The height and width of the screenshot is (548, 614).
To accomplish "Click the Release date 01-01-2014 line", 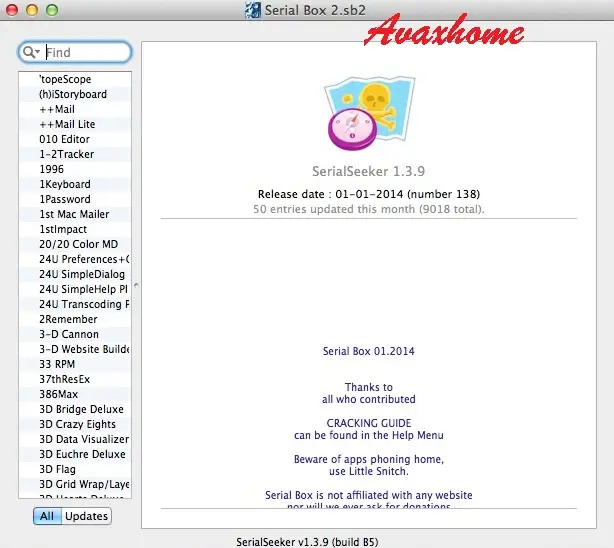I will (368, 194).
